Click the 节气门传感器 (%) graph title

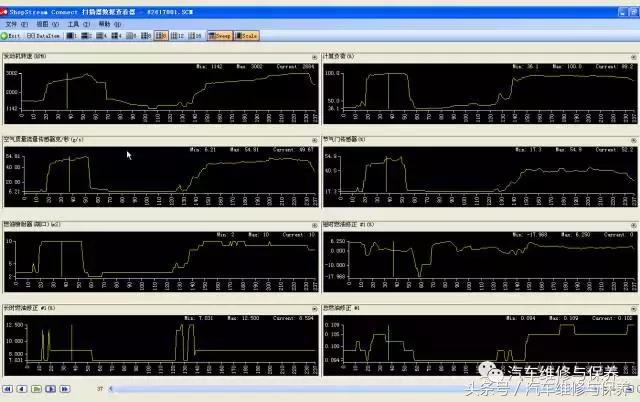pos(344,140)
